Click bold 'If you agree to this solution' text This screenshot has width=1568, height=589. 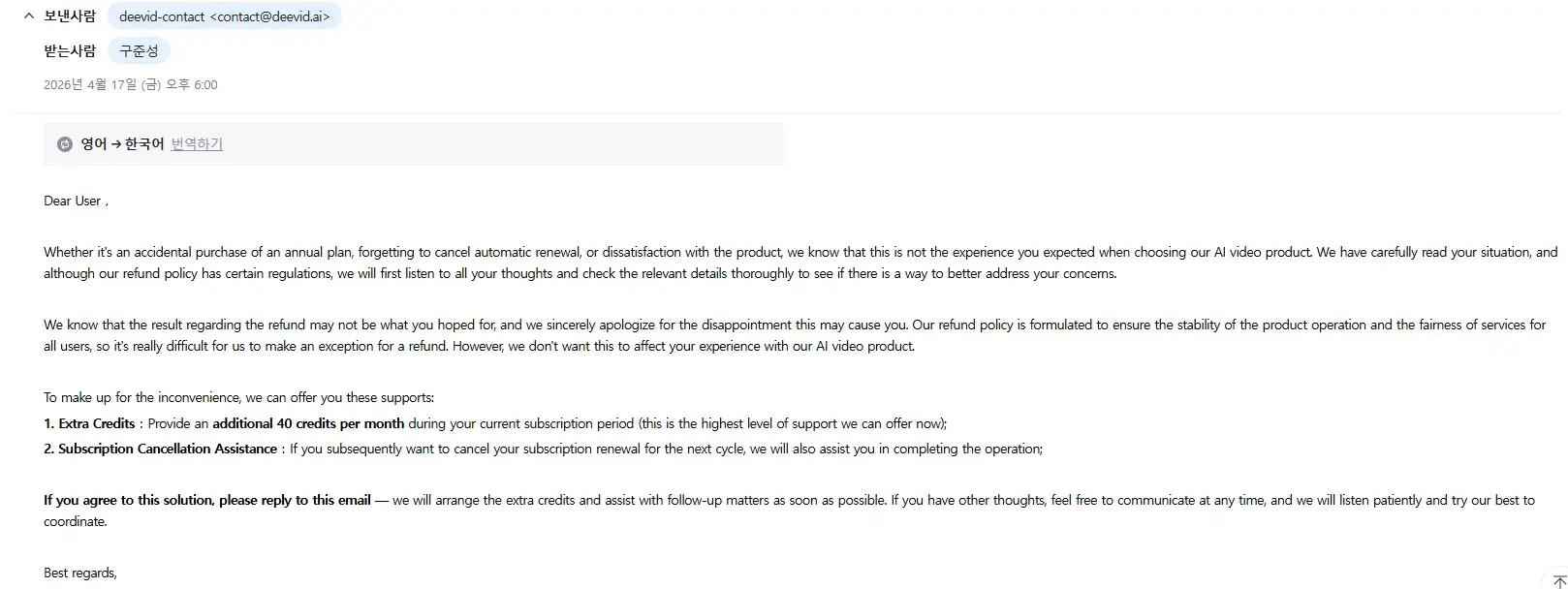coord(206,501)
